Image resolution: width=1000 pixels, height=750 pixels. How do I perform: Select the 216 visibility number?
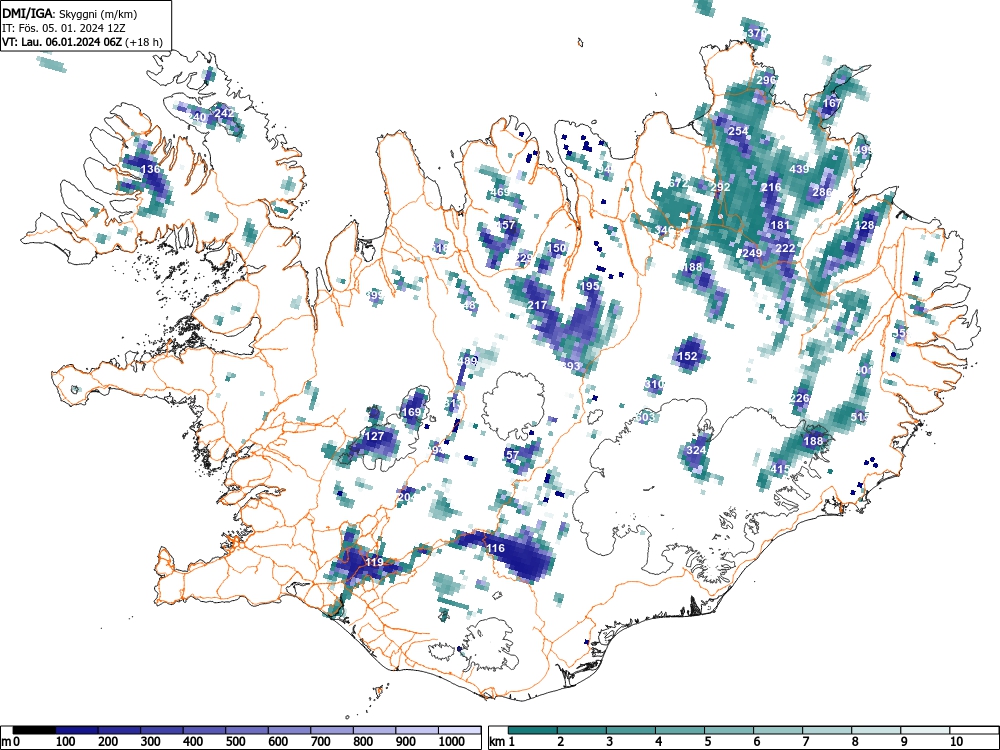coord(771,187)
